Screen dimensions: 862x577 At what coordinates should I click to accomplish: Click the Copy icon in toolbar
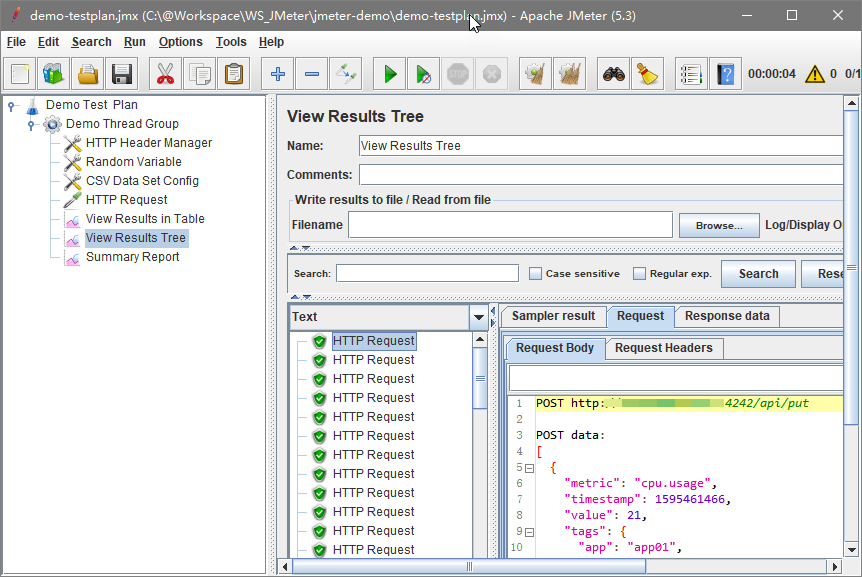200,74
